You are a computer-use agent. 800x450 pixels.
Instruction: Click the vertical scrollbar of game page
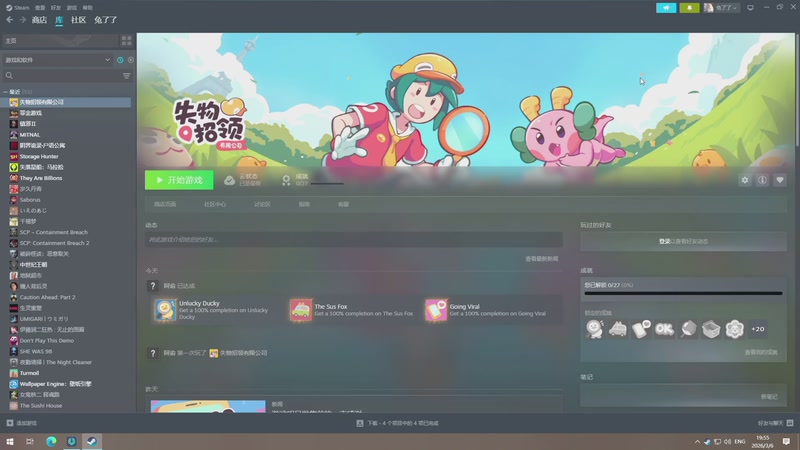[797, 90]
